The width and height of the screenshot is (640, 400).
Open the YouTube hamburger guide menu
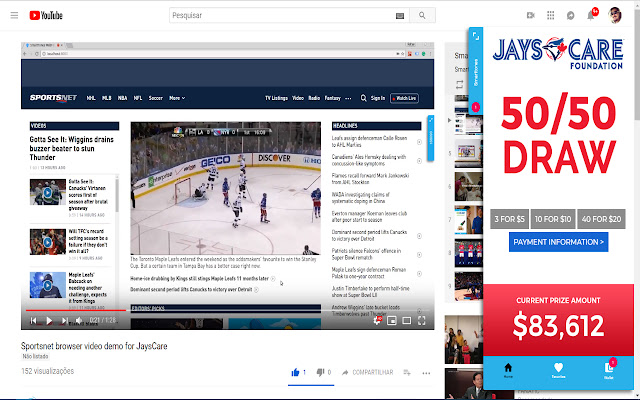pos(14,16)
